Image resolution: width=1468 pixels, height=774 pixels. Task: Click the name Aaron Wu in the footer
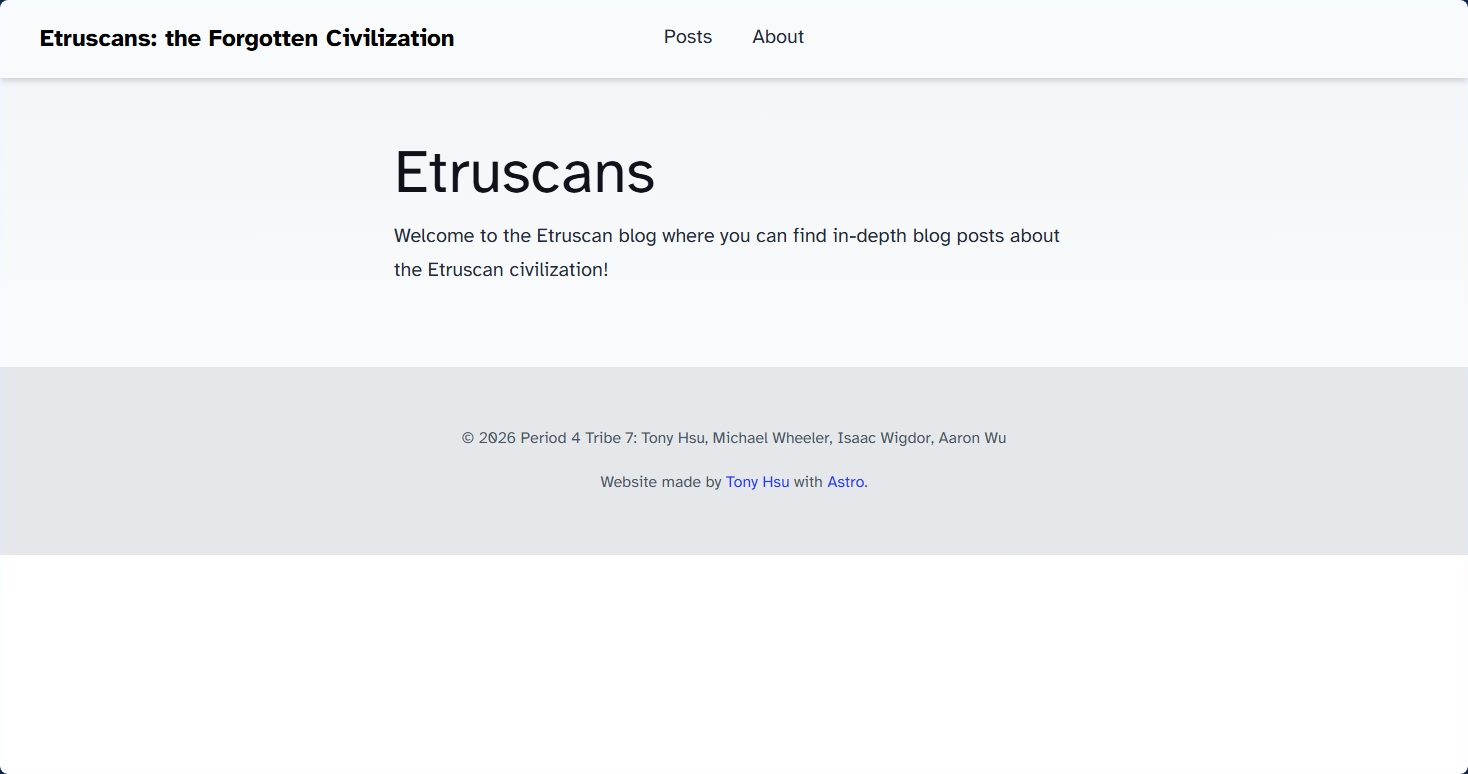pos(971,438)
